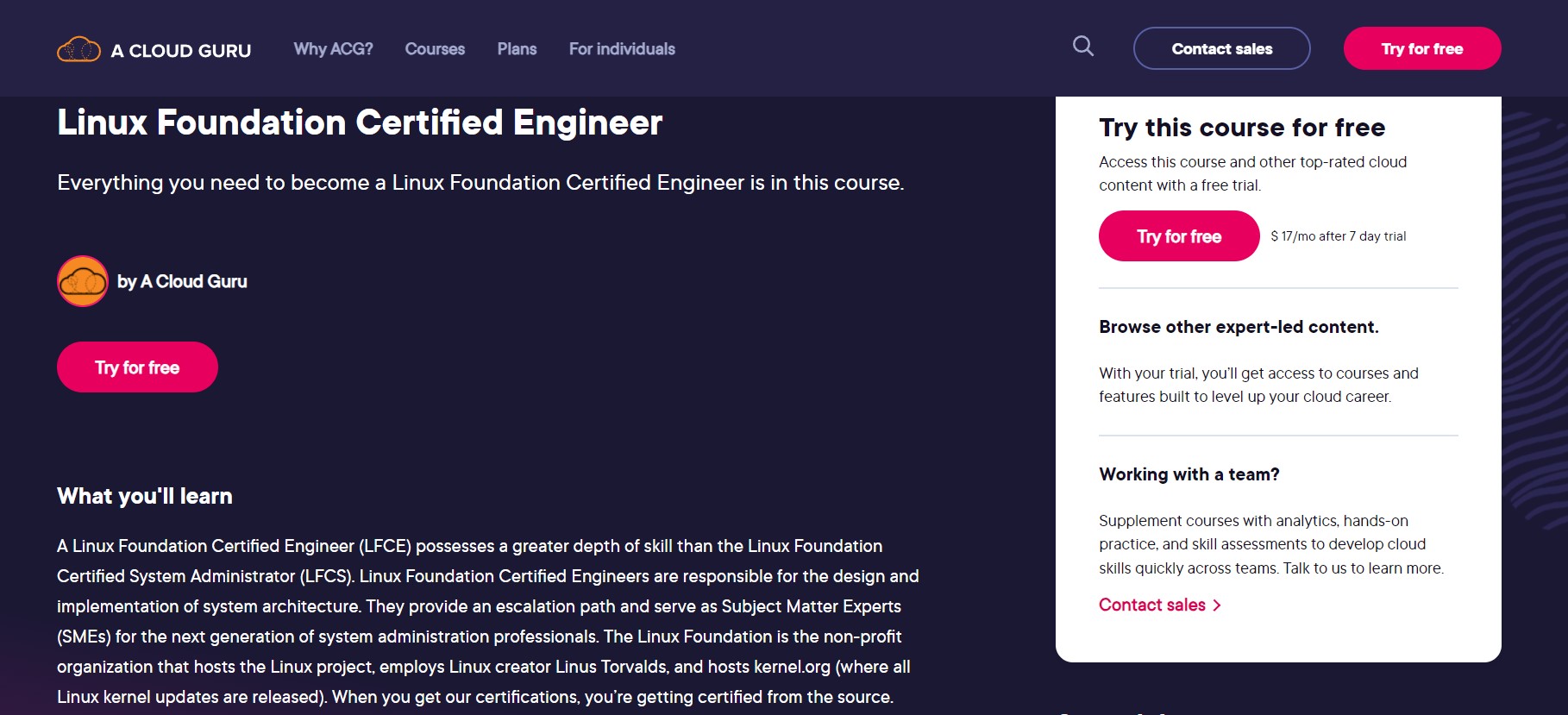Open the by A Cloud Guru author link
Viewport: 1568px width, 715px height.
(182, 282)
